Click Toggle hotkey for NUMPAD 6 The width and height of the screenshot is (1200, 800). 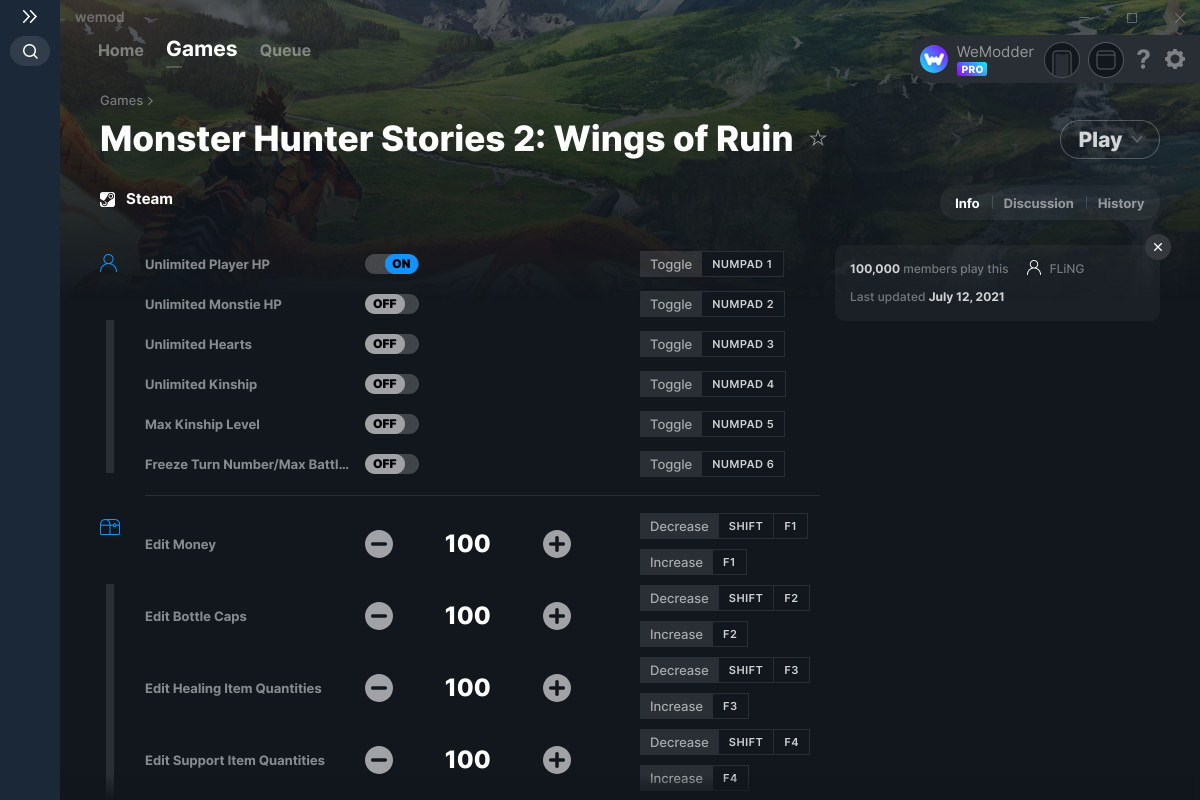[712, 464]
